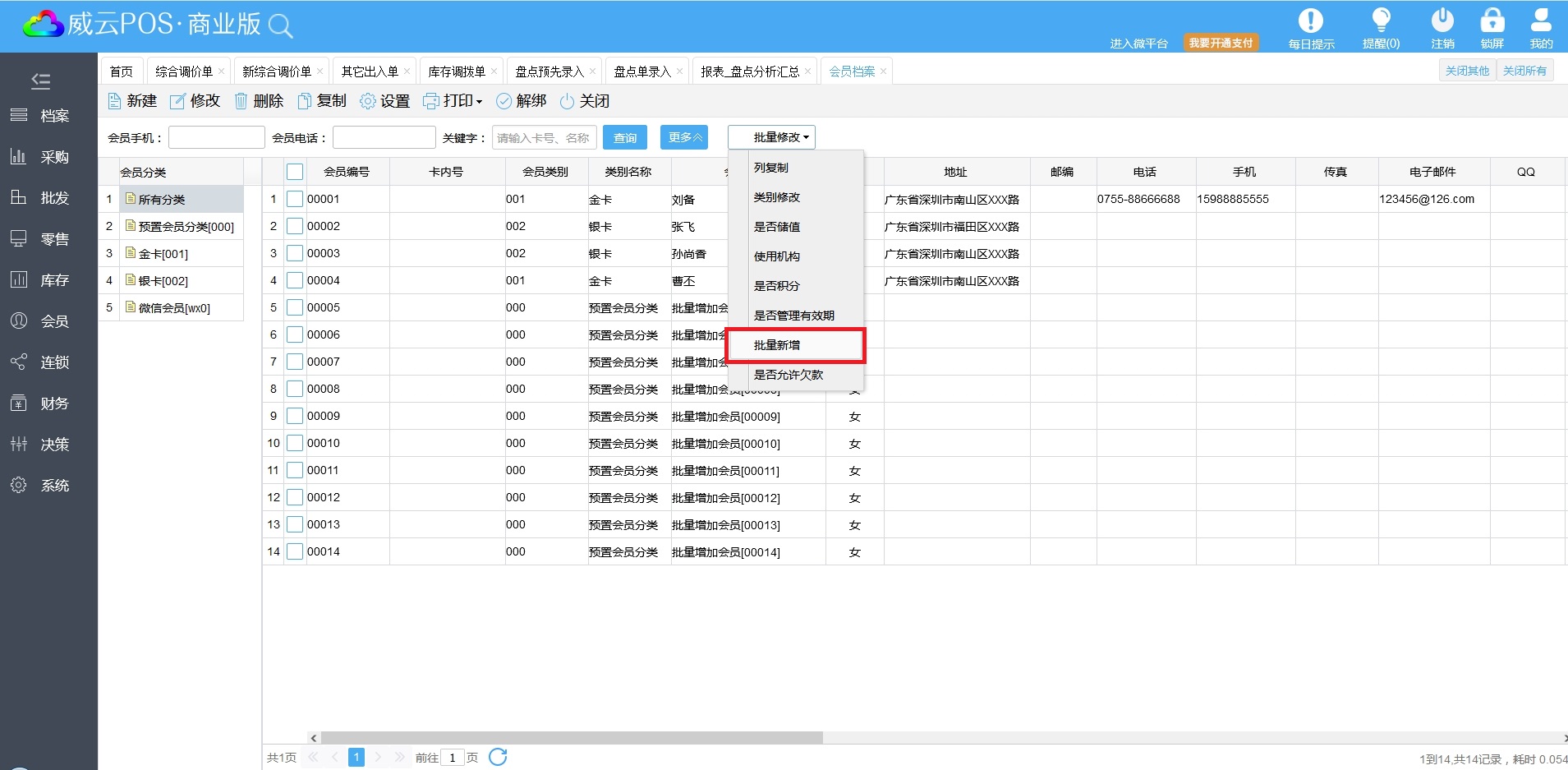Refresh the table using pagination refresh icon
Viewport: 1568px width, 770px height.
(498, 757)
